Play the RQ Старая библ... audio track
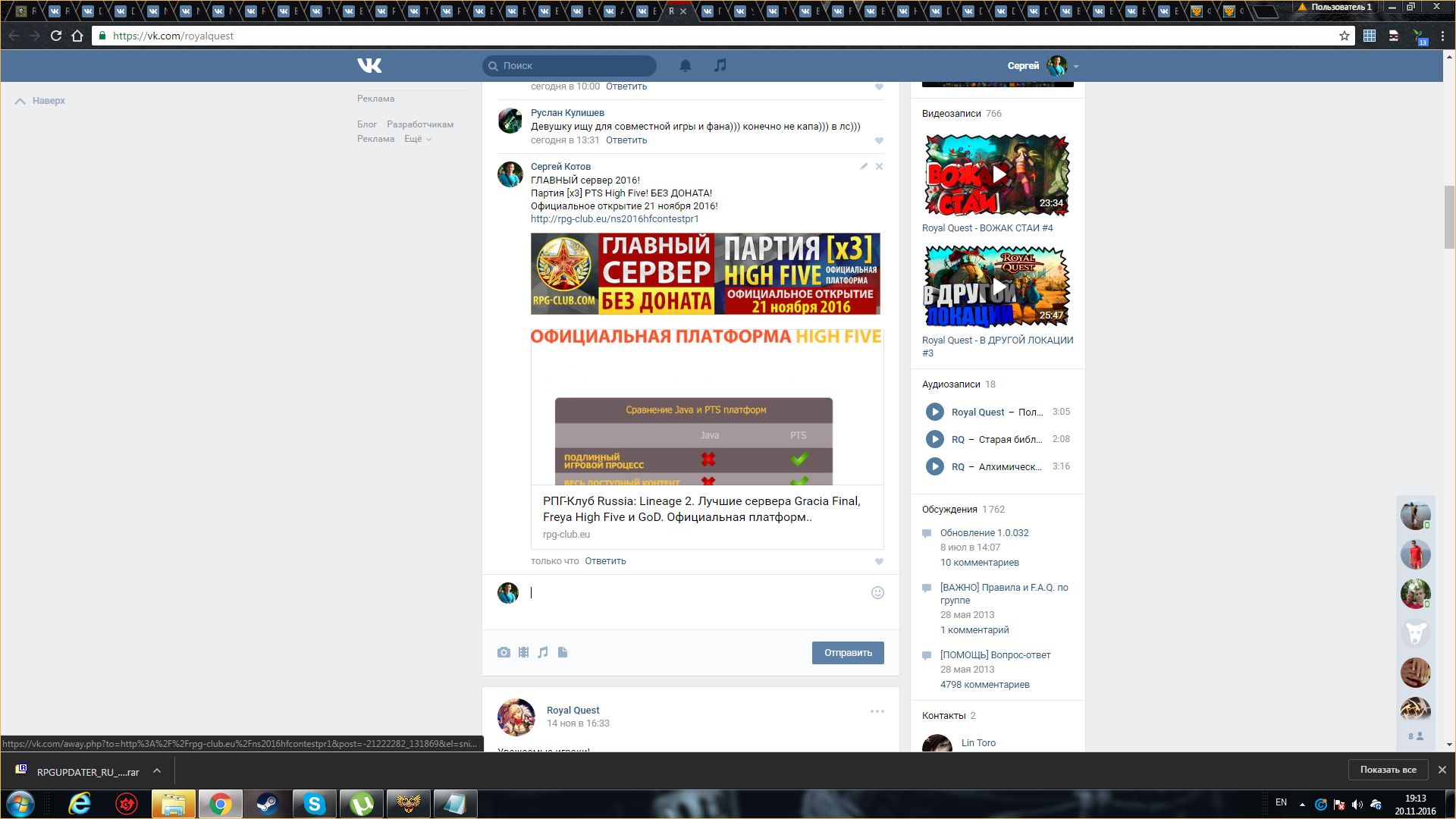The image size is (1456, 819). click(934, 439)
